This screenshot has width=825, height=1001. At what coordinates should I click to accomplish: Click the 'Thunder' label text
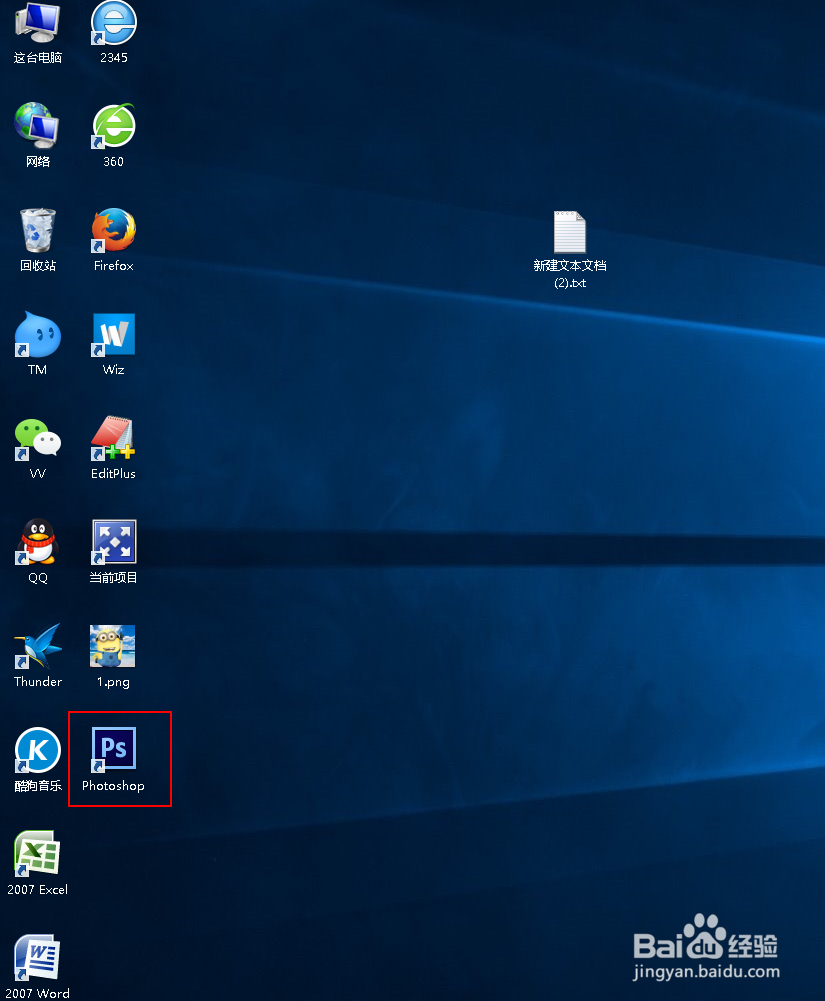coord(38,682)
